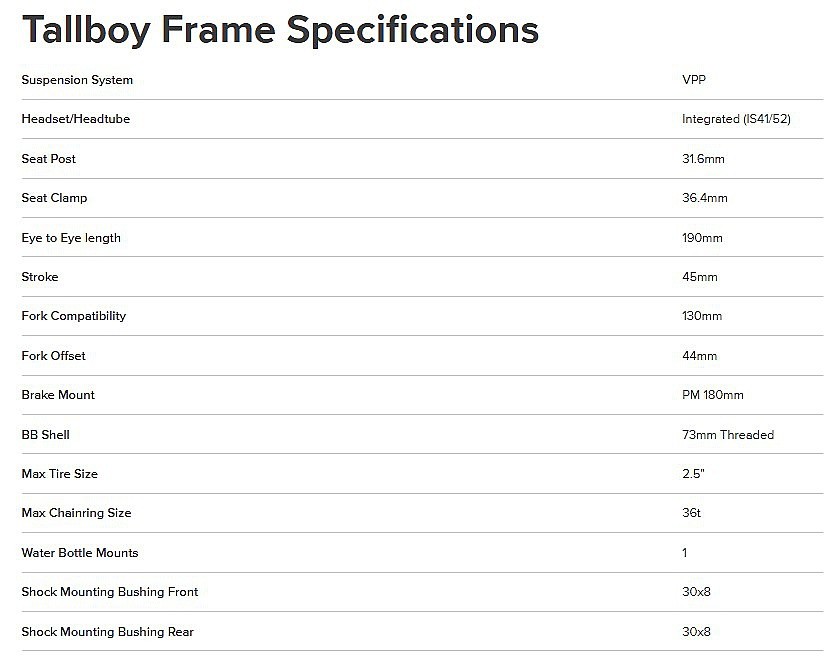Select the 190mm eye to eye value

click(702, 238)
